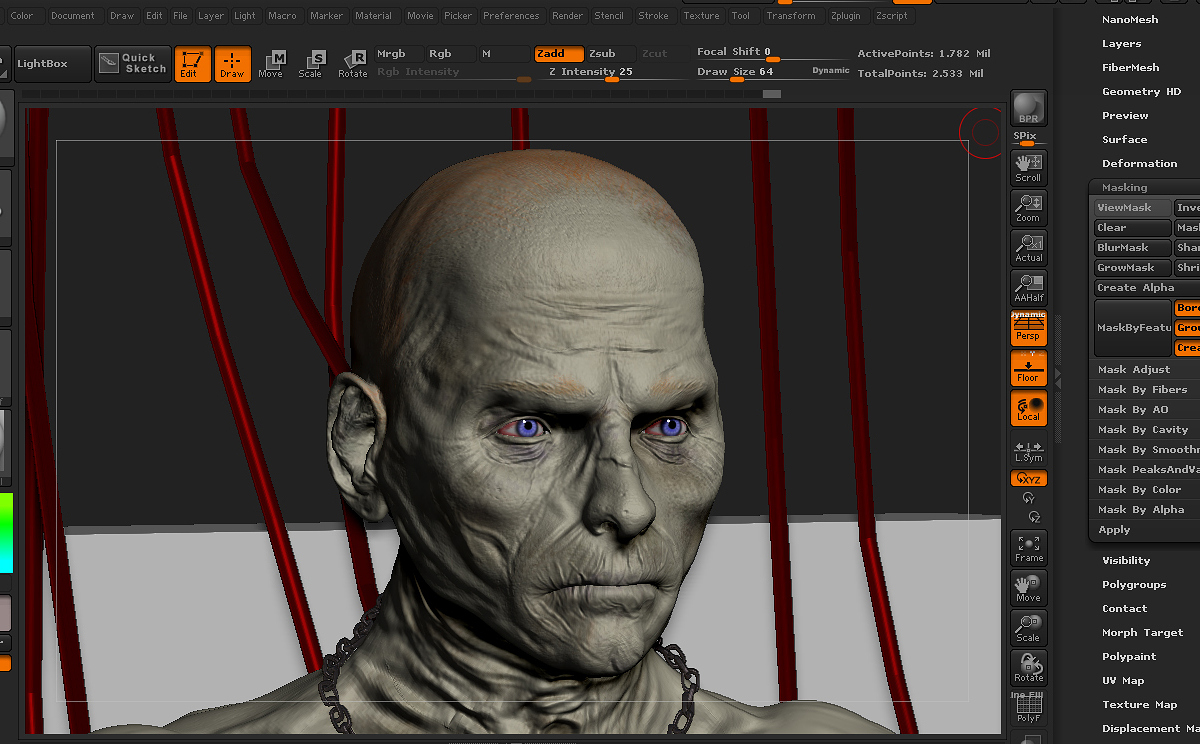Enable M material mode
Screen dimensions: 1200x744
point(503,54)
